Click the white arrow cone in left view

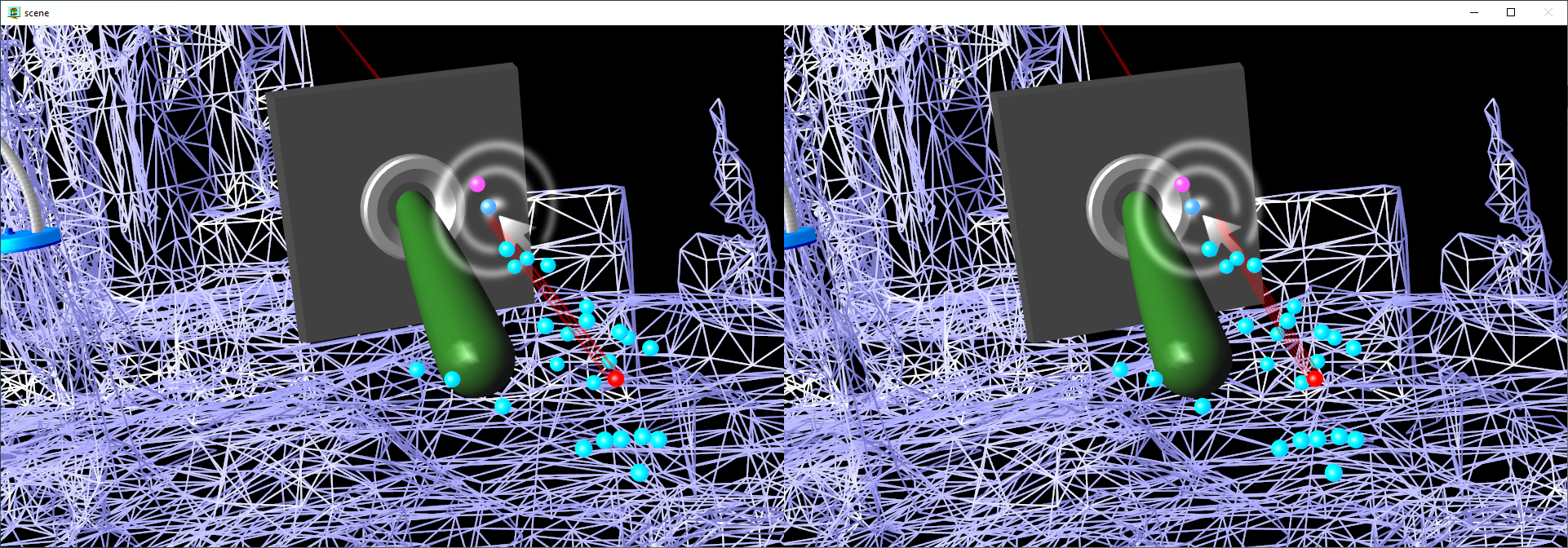coord(512,228)
